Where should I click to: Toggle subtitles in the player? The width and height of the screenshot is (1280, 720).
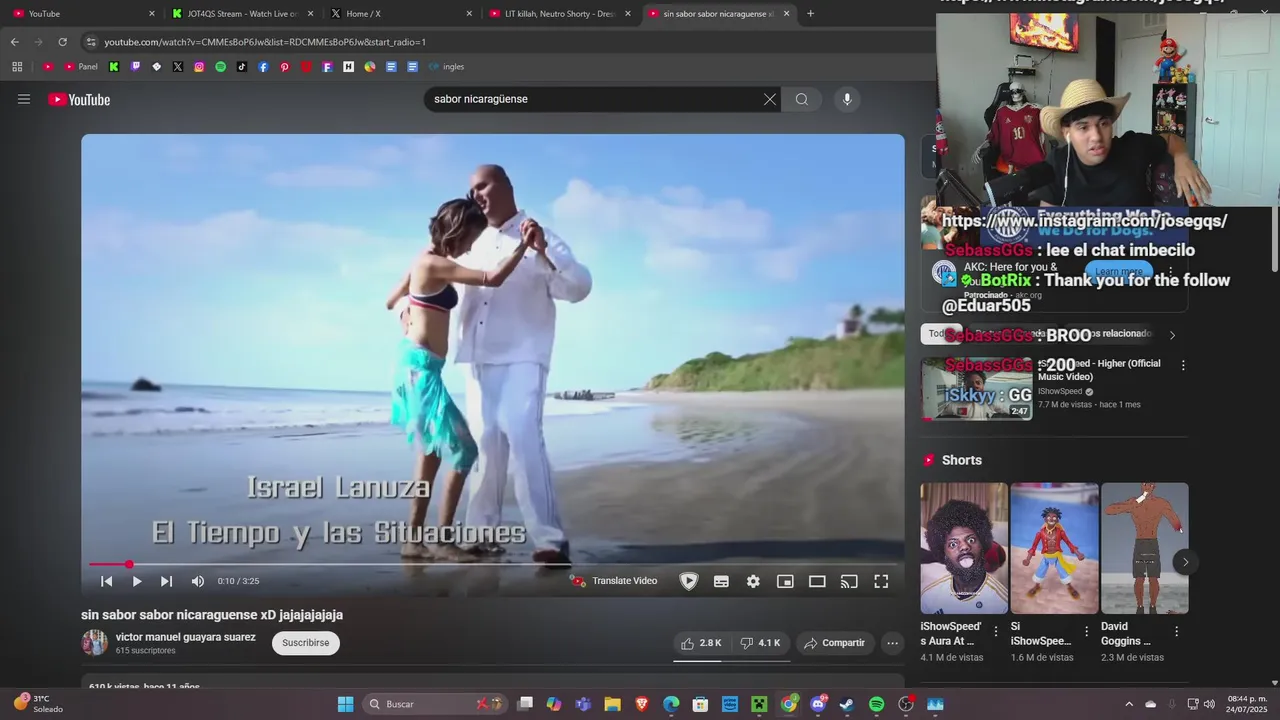721,581
